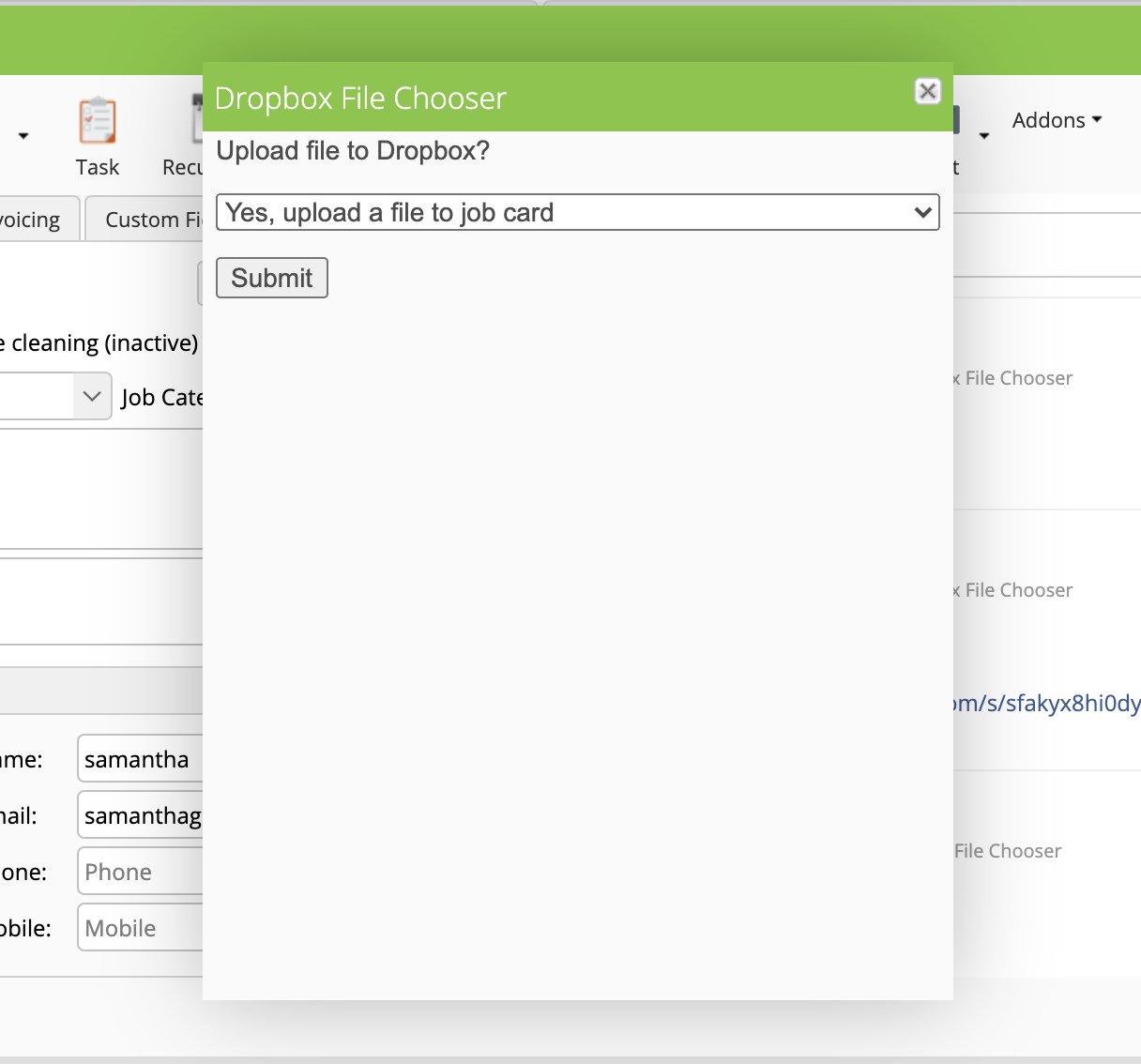Expand the arrow left of Addons
This screenshot has height=1064, width=1141.
[x=983, y=136]
